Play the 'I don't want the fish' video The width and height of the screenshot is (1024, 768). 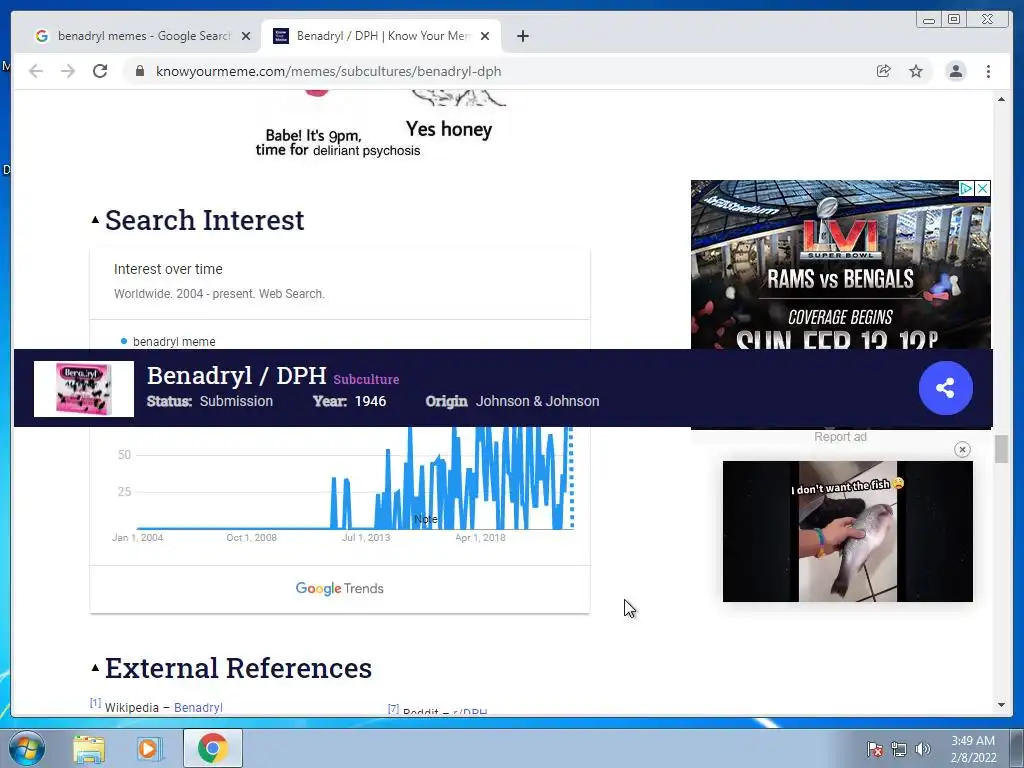[848, 531]
